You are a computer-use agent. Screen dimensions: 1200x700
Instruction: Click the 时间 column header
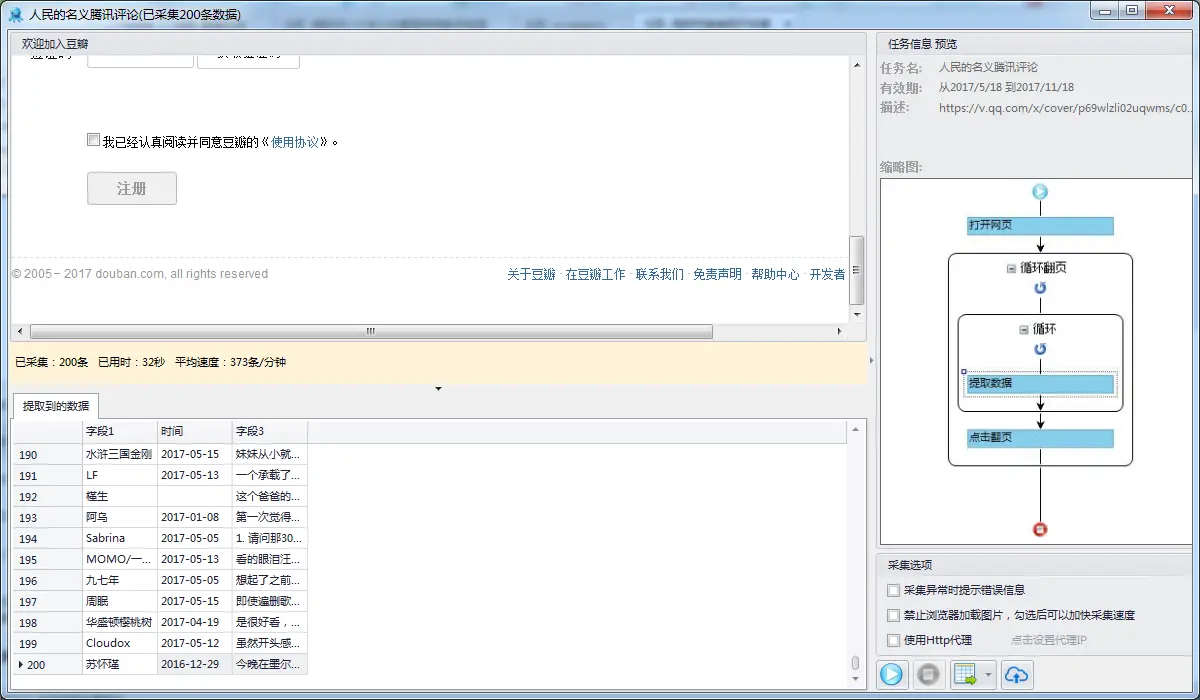point(194,431)
